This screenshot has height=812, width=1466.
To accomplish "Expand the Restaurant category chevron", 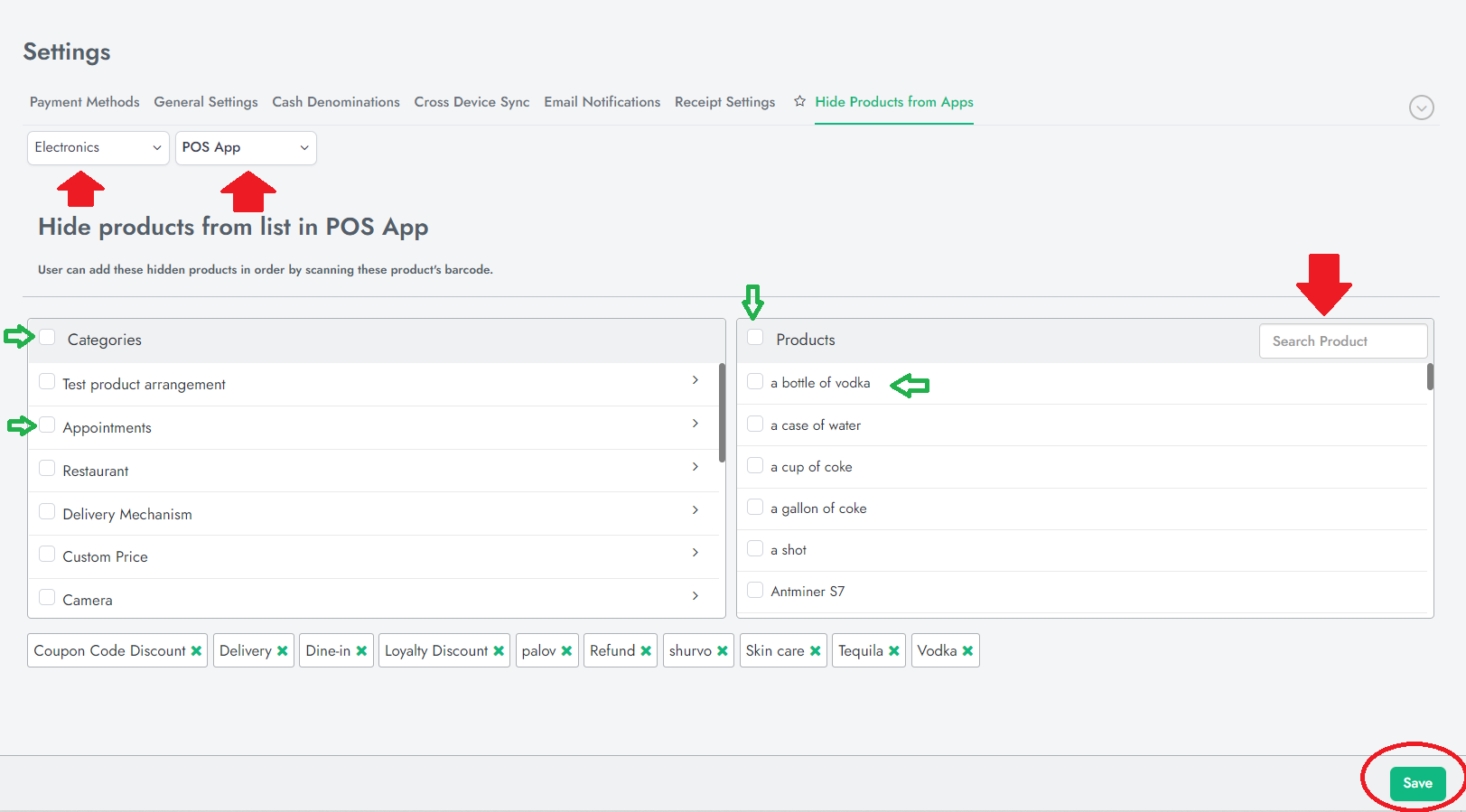I will (x=695, y=467).
